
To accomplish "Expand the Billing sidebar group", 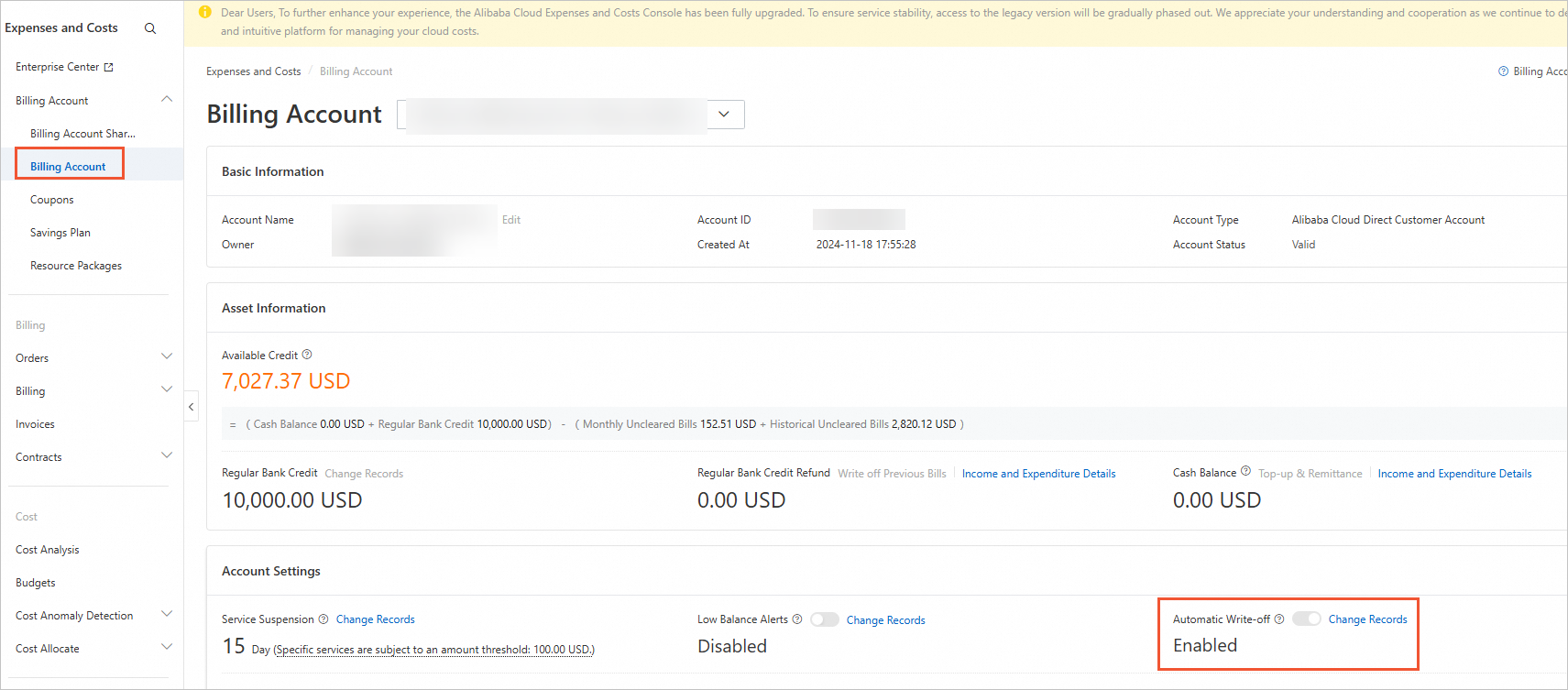I will 167,390.
